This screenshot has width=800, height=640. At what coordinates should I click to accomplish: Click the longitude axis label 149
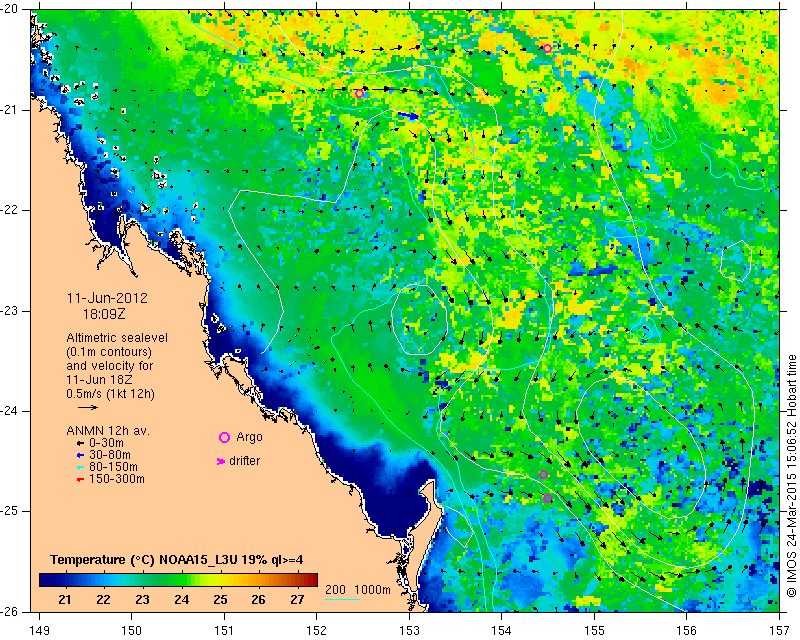tap(39, 631)
